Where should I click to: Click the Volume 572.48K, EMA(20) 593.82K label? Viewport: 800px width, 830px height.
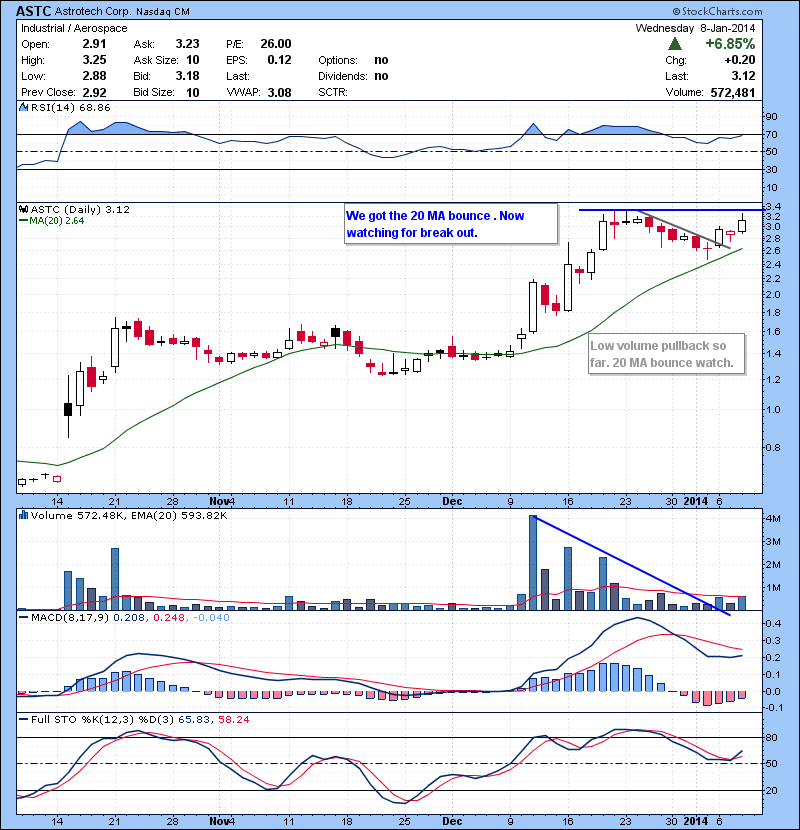click(x=129, y=515)
